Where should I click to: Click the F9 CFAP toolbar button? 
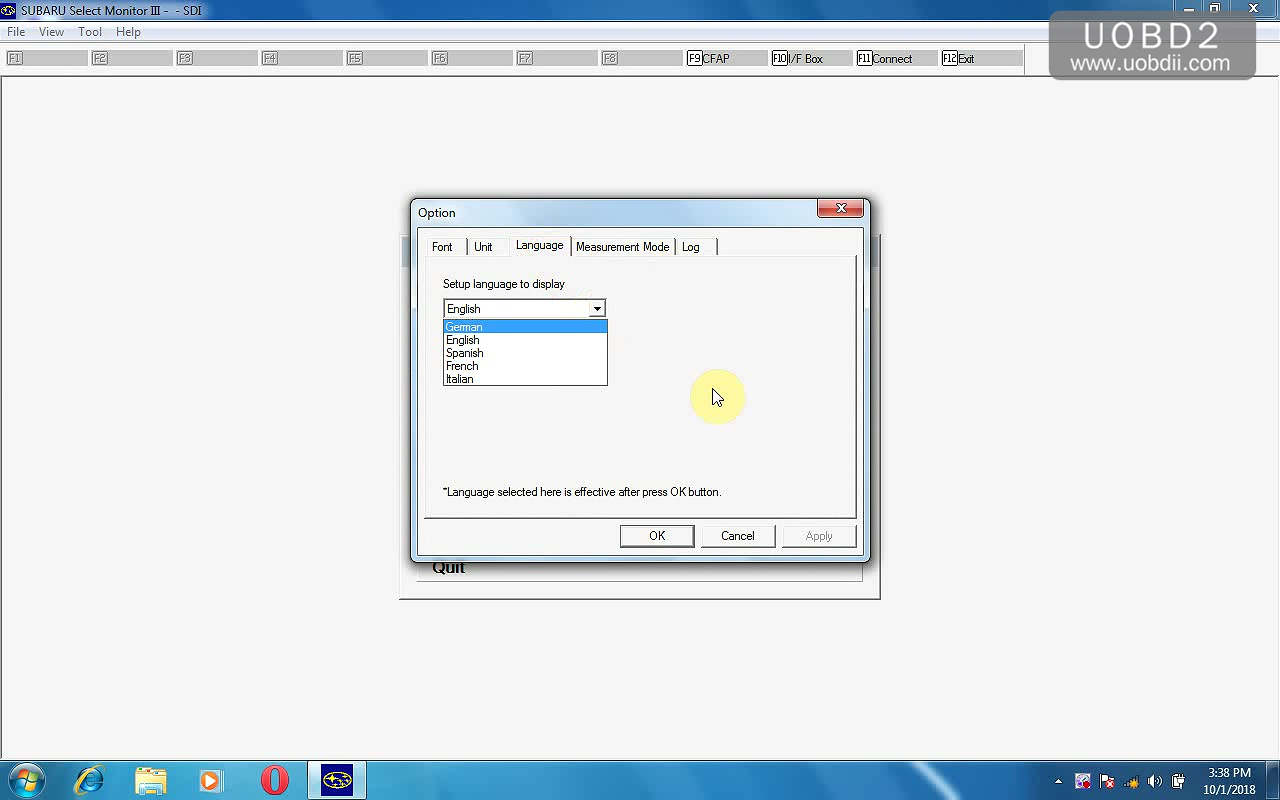click(726, 59)
